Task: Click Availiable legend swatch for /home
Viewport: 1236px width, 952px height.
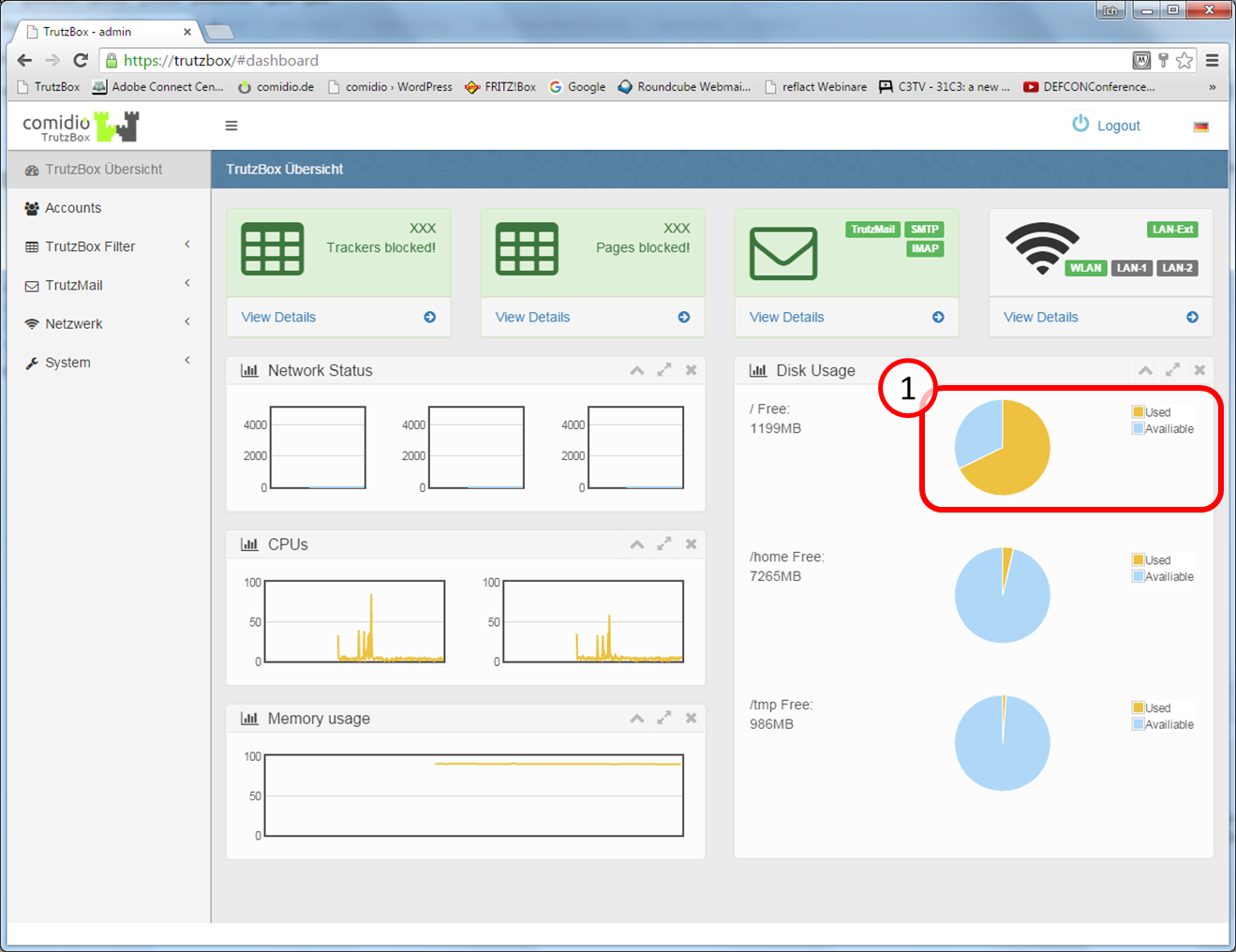Action: [1138, 576]
